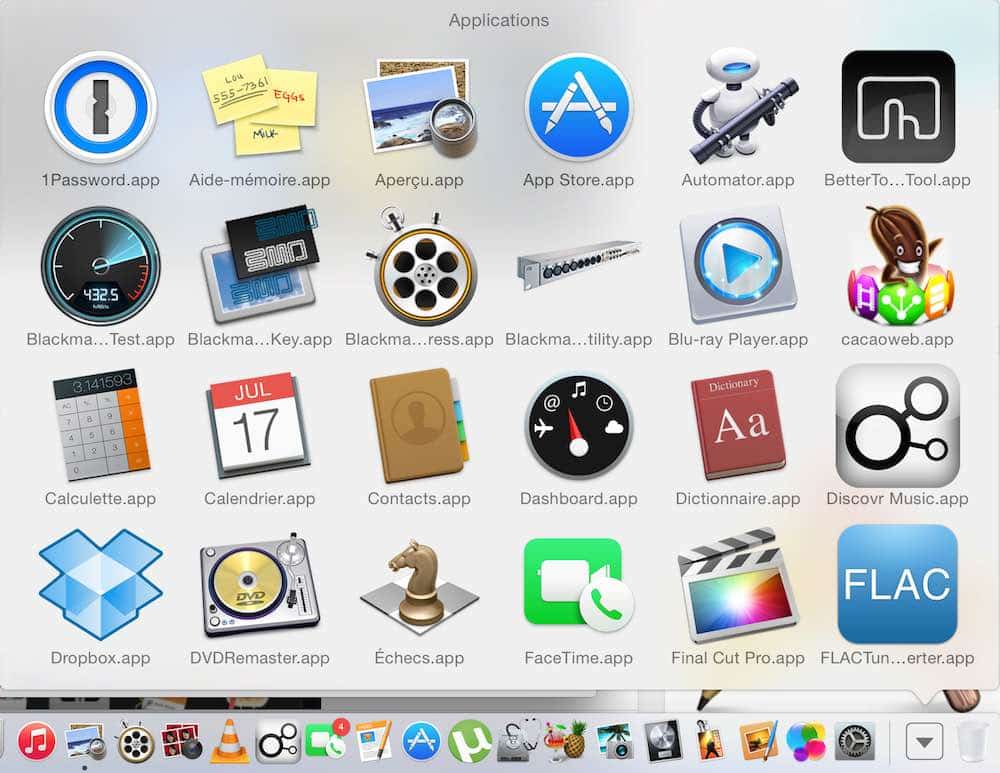Image resolution: width=1000 pixels, height=773 pixels.
Task: Open FaceTime with badge in the Dock
Action: tap(327, 740)
